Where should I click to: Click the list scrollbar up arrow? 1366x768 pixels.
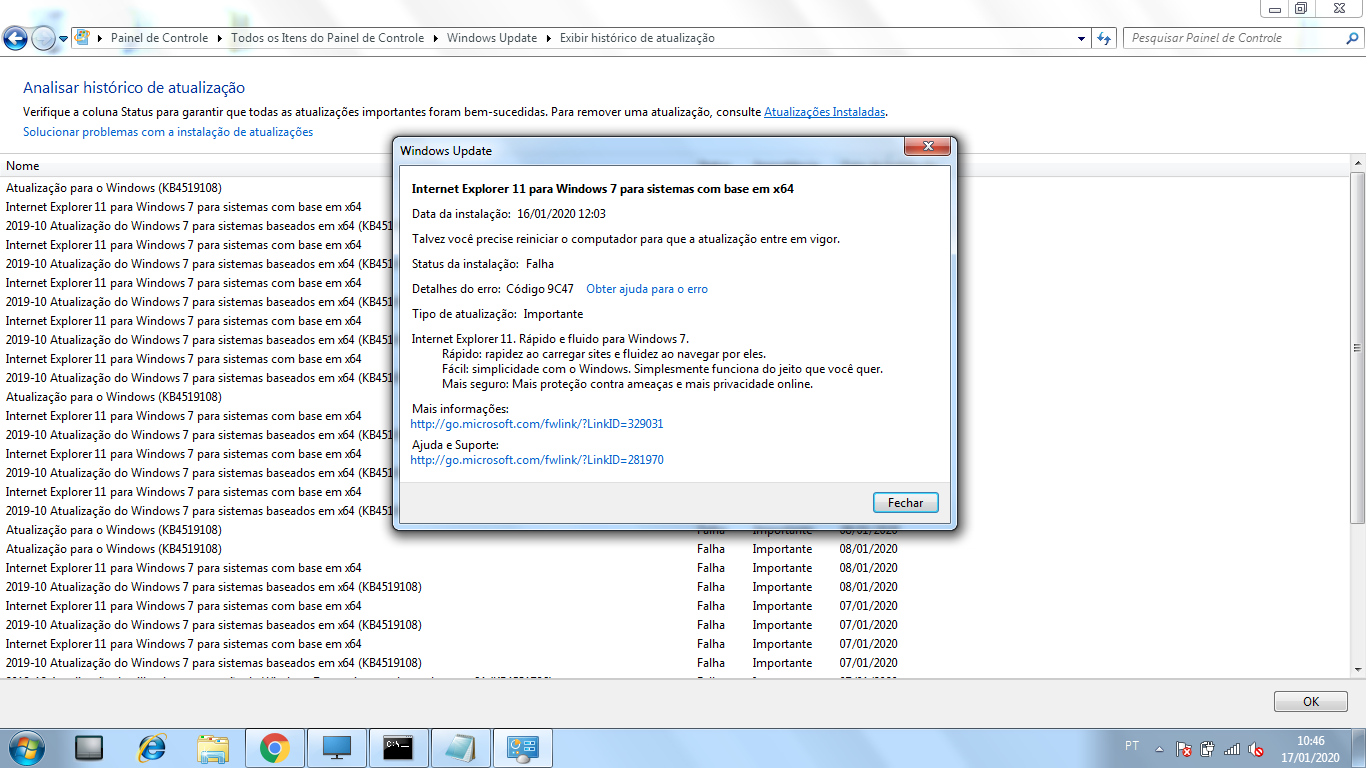(1357, 165)
